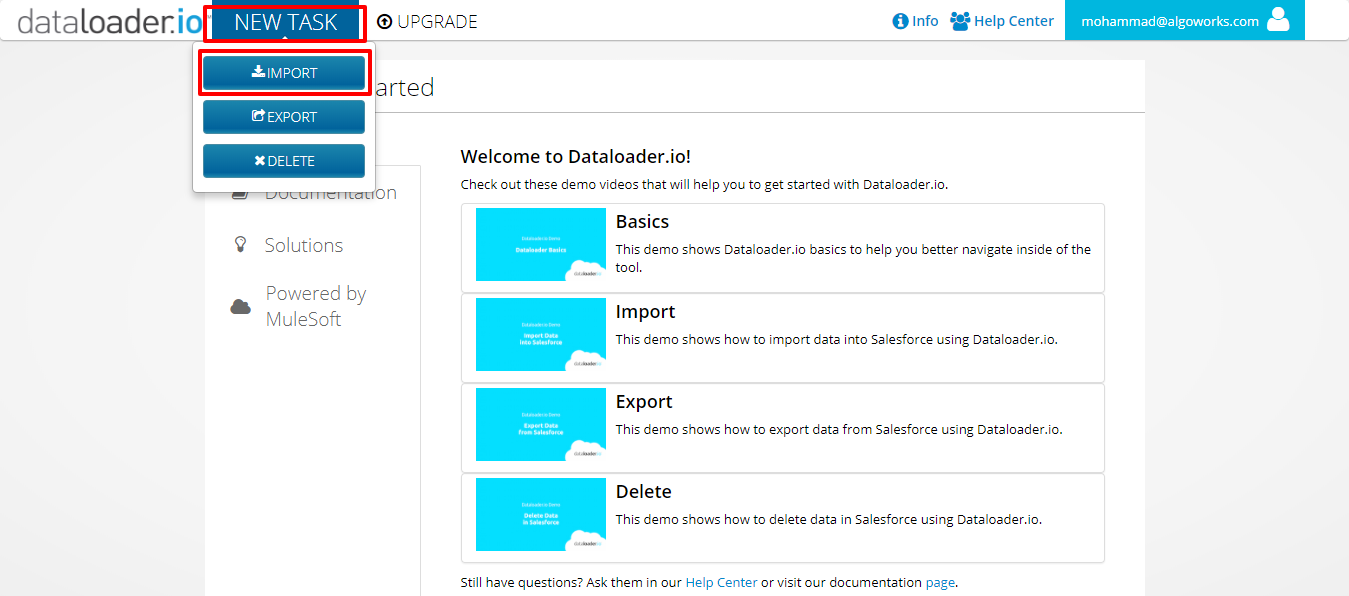Play the Basics demo video thumbnail
The width and height of the screenshot is (1349, 596).
[540, 245]
